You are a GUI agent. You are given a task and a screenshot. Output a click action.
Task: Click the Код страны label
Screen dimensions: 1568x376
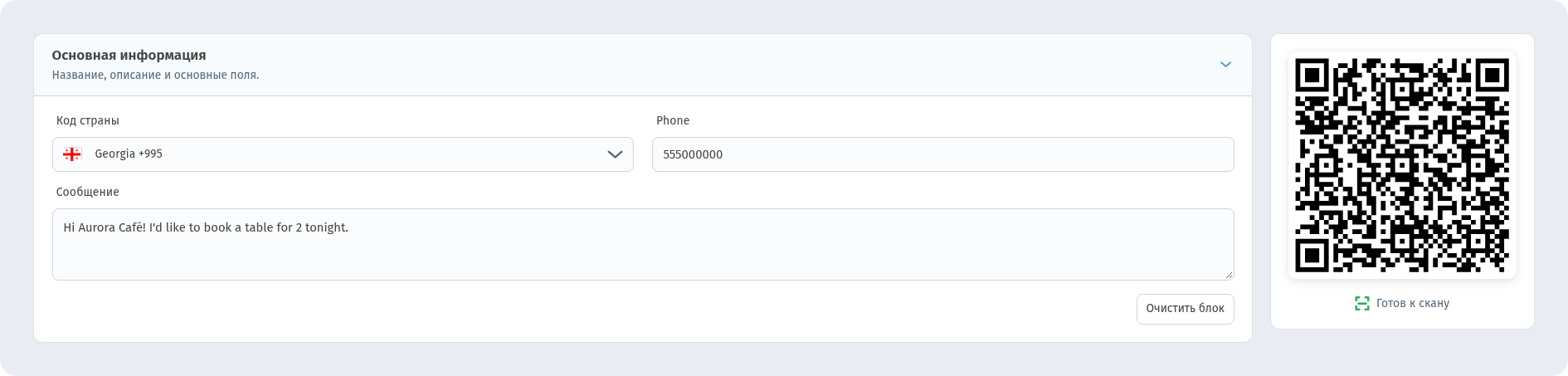87,120
